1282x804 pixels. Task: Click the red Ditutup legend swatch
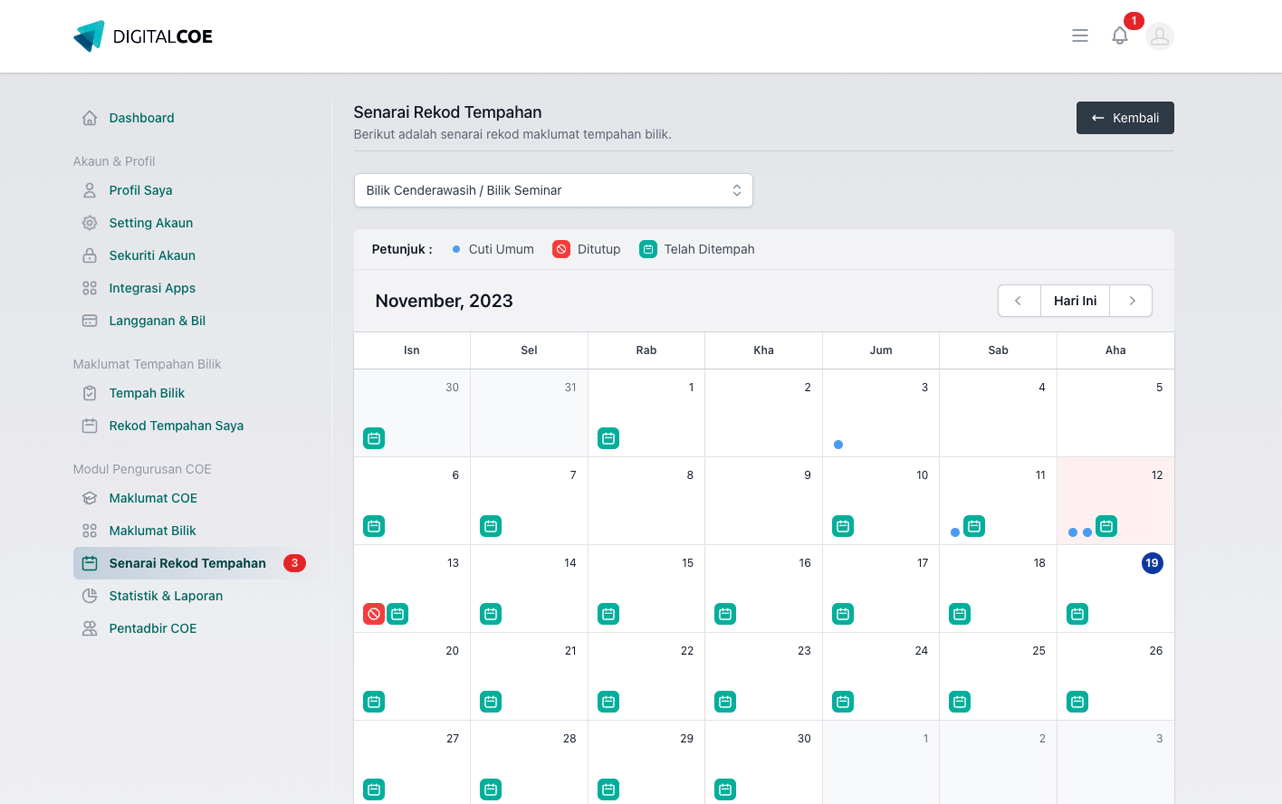tap(561, 249)
